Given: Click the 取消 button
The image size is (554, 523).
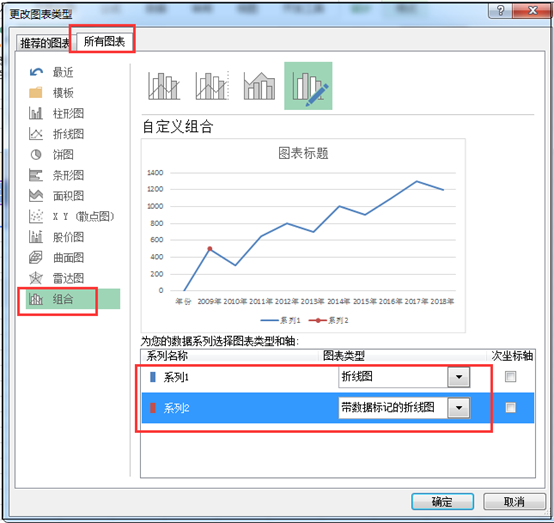Looking at the screenshot, I should coord(514,501).
